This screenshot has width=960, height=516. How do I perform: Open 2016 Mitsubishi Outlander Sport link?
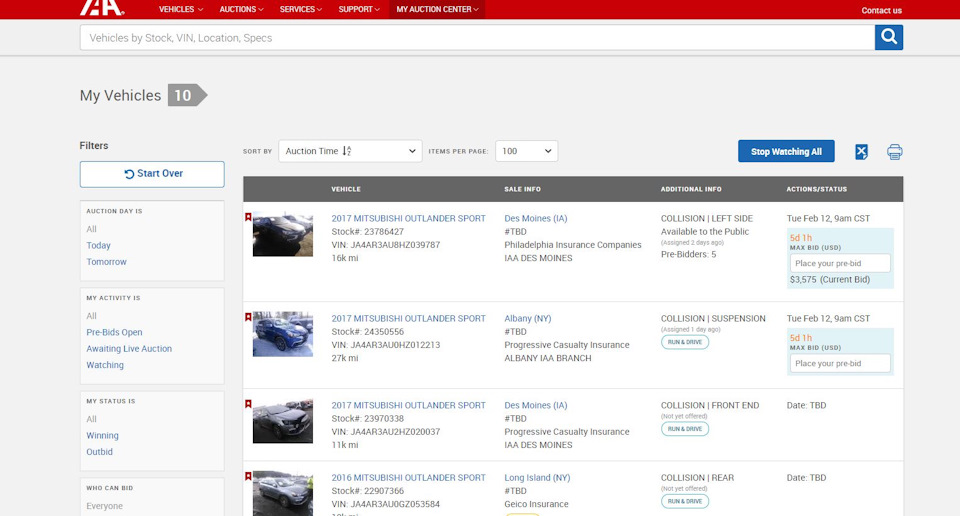tap(408, 478)
